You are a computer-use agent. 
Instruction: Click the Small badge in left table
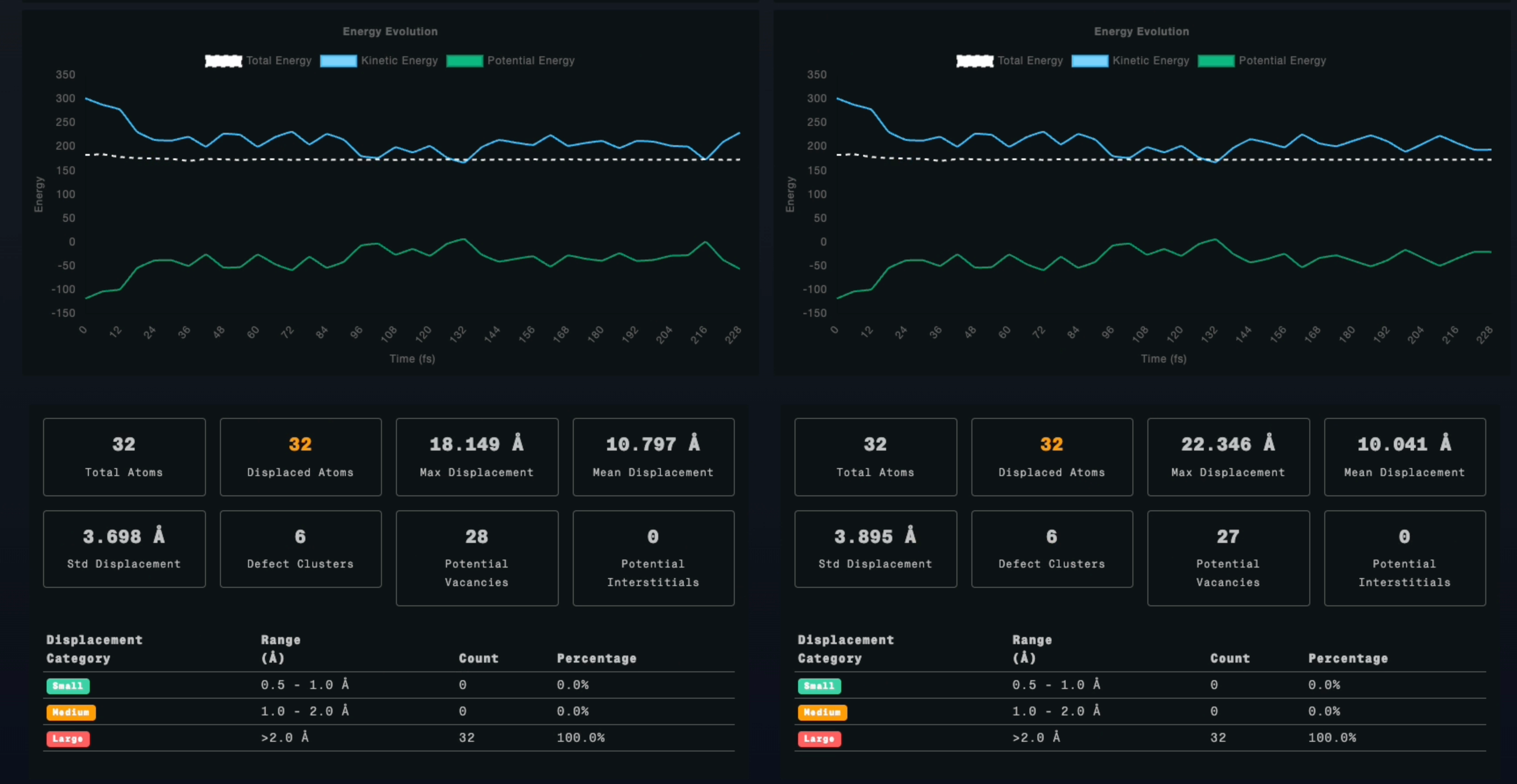(x=68, y=685)
